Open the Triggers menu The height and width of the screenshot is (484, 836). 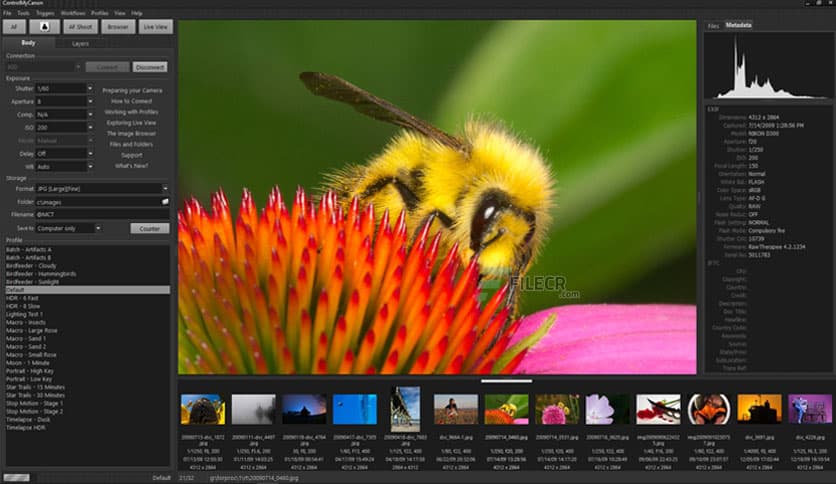point(45,13)
